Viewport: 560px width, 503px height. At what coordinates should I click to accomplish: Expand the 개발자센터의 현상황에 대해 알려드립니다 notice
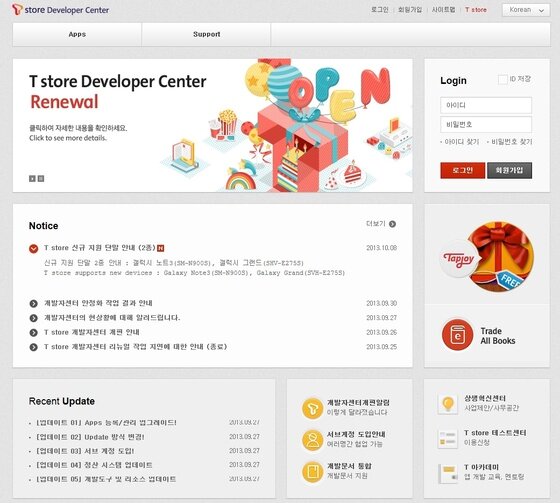[34, 318]
